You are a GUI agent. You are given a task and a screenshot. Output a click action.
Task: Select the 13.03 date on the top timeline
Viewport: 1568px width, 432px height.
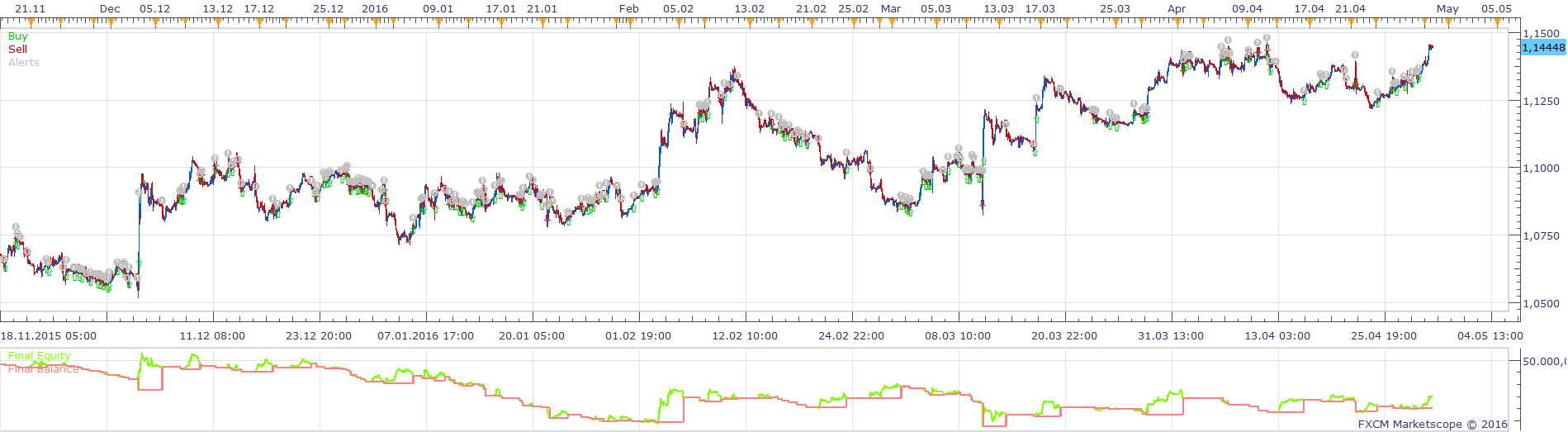(x=999, y=9)
